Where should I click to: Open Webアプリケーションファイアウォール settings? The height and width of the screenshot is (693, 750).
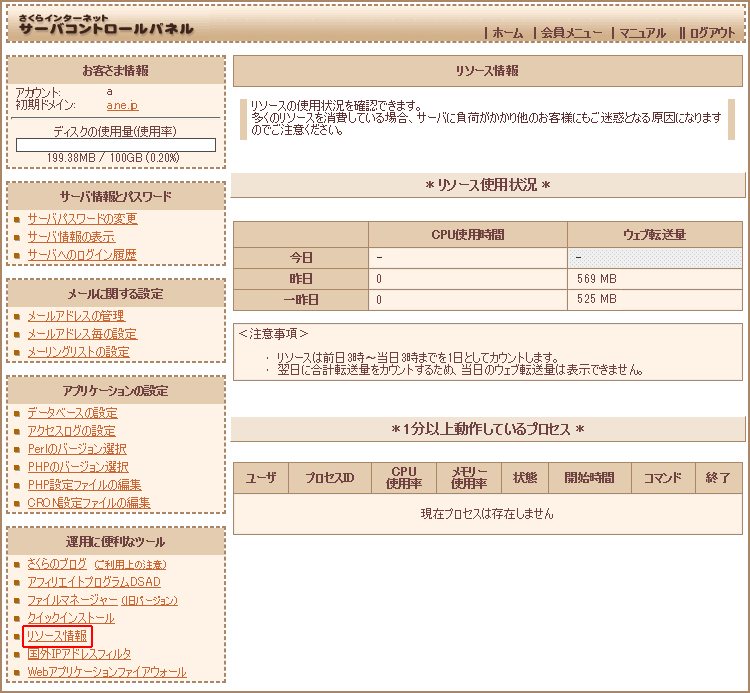click(x=107, y=672)
